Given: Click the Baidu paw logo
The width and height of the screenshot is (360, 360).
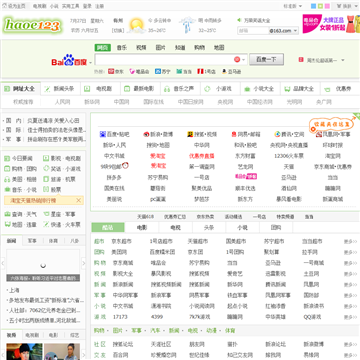Looking at the screenshot, I should (x=69, y=61).
